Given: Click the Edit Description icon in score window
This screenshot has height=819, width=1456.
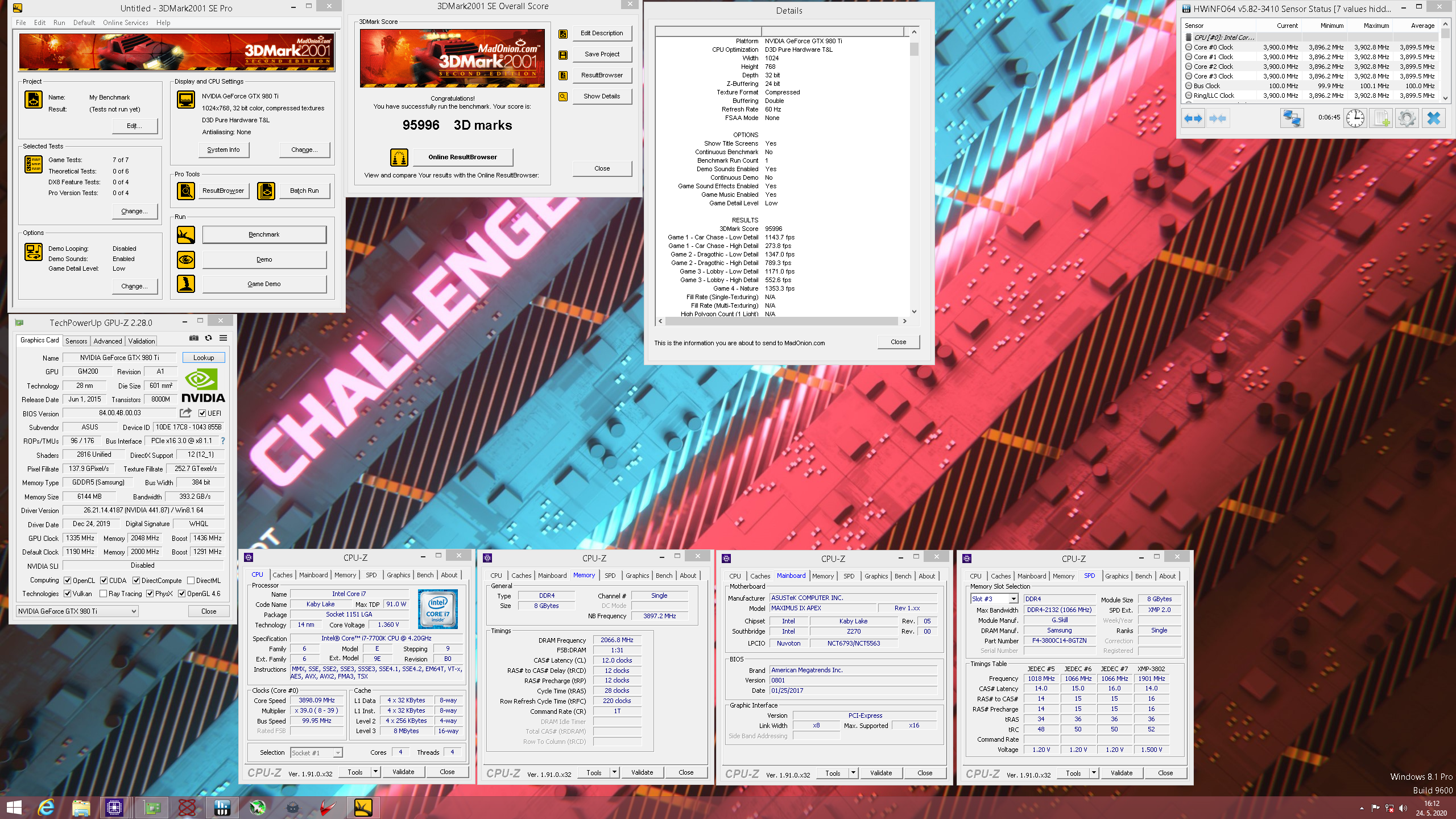Looking at the screenshot, I should (x=563, y=34).
